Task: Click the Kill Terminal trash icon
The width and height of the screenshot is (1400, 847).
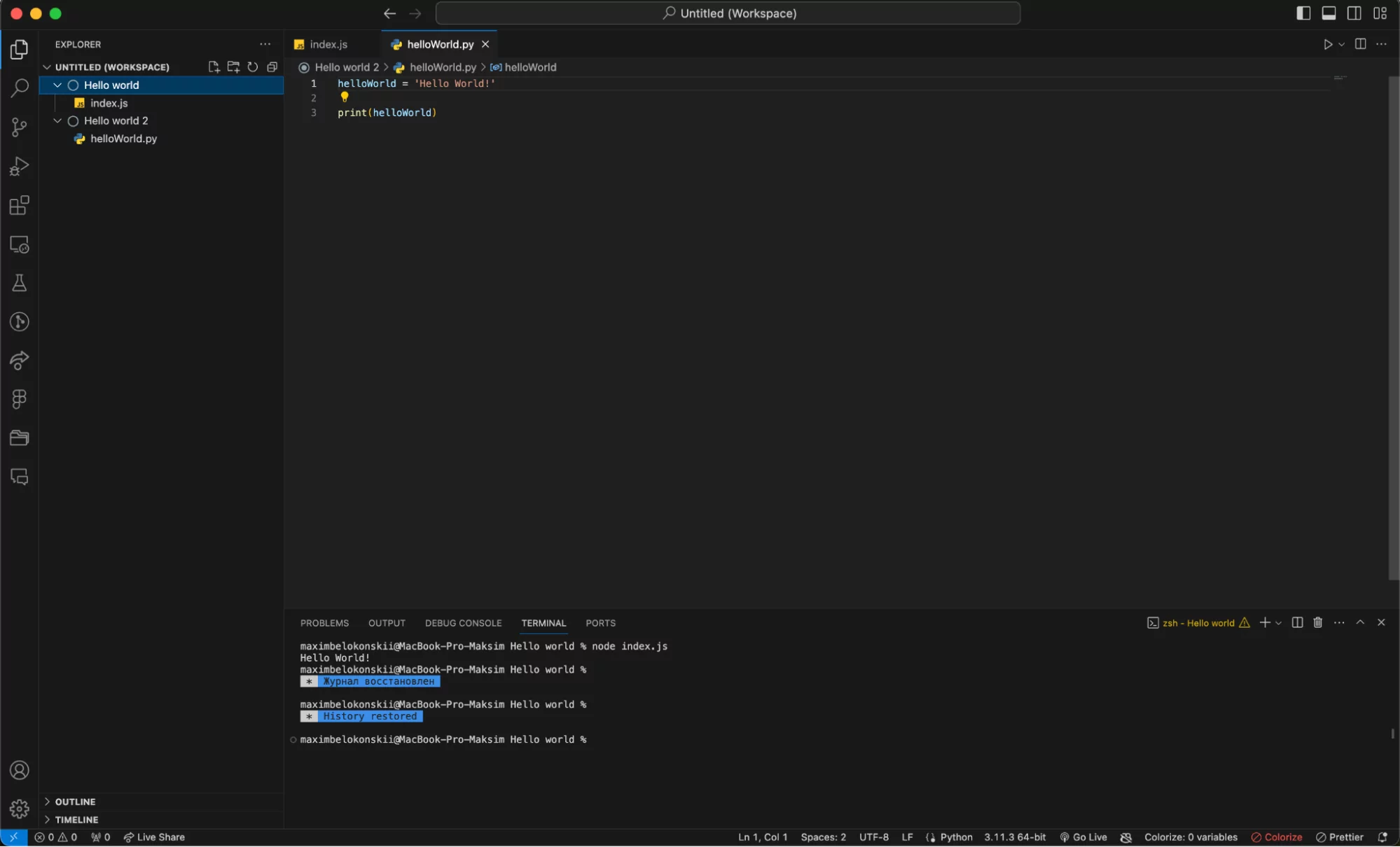Action: point(1317,622)
